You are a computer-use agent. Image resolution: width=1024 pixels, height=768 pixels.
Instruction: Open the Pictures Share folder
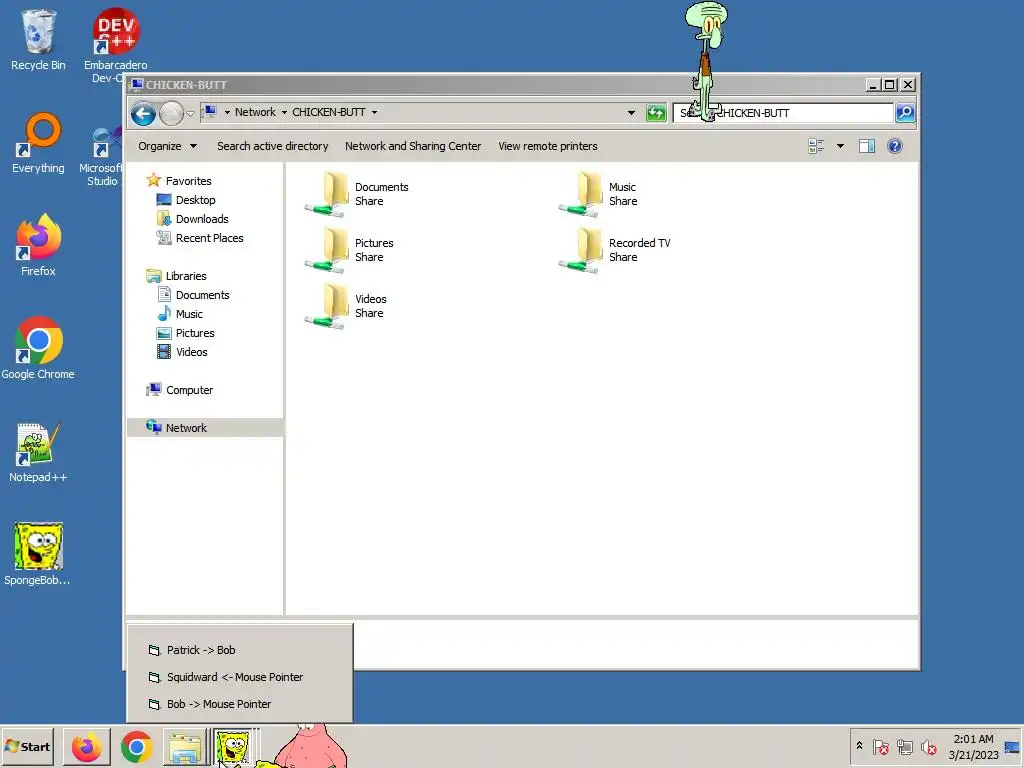350,250
